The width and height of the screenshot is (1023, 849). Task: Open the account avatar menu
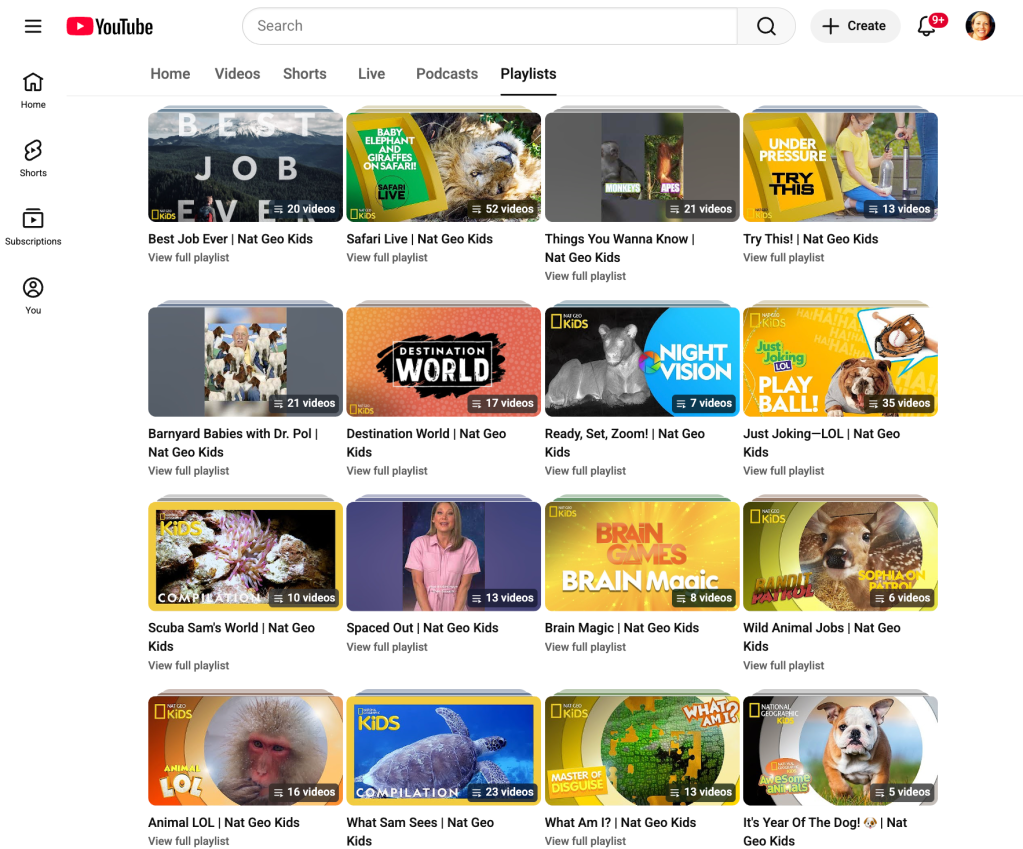click(x=979, y=26)
